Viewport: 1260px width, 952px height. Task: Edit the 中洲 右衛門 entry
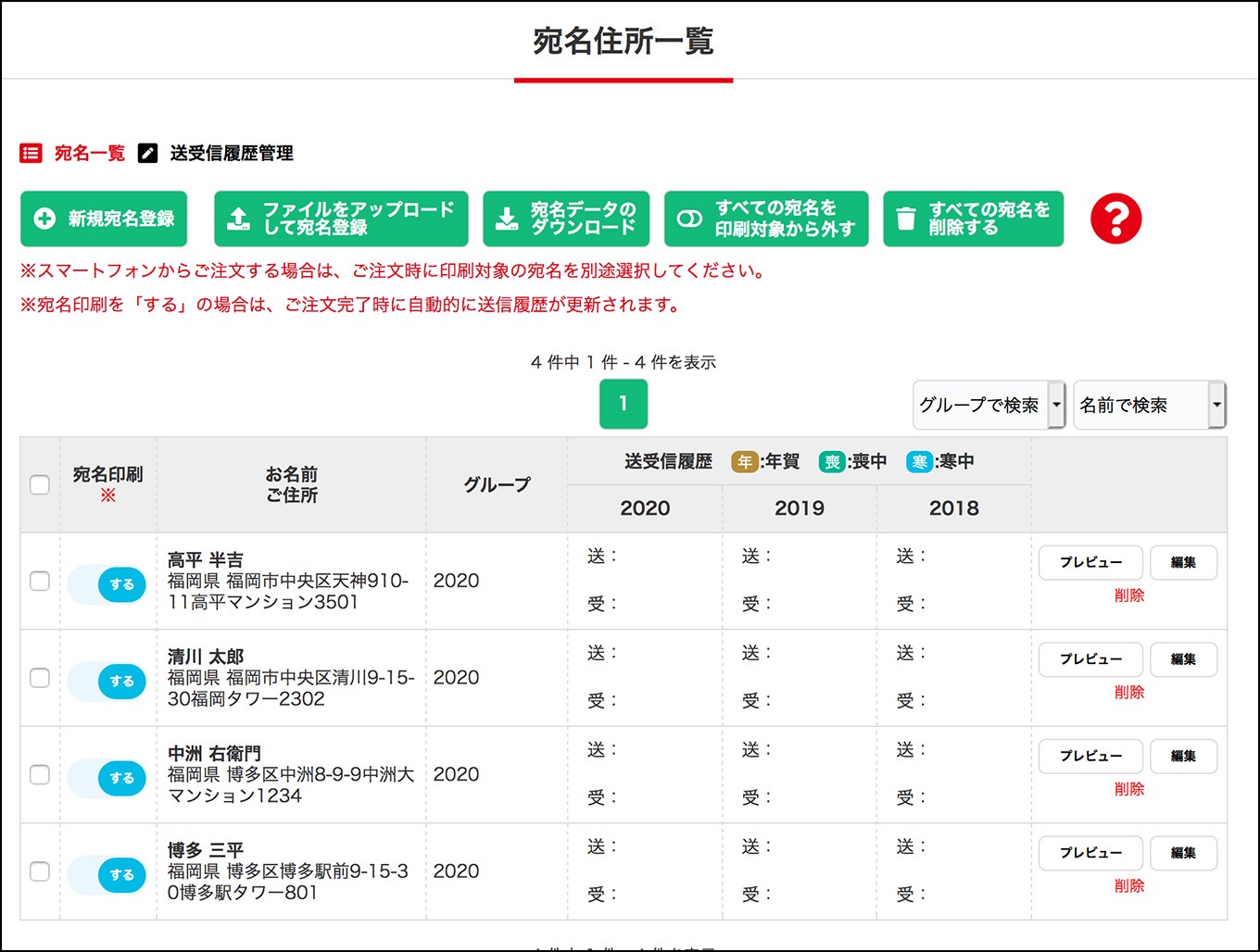pyautogui.click(x=1183, y=757)
